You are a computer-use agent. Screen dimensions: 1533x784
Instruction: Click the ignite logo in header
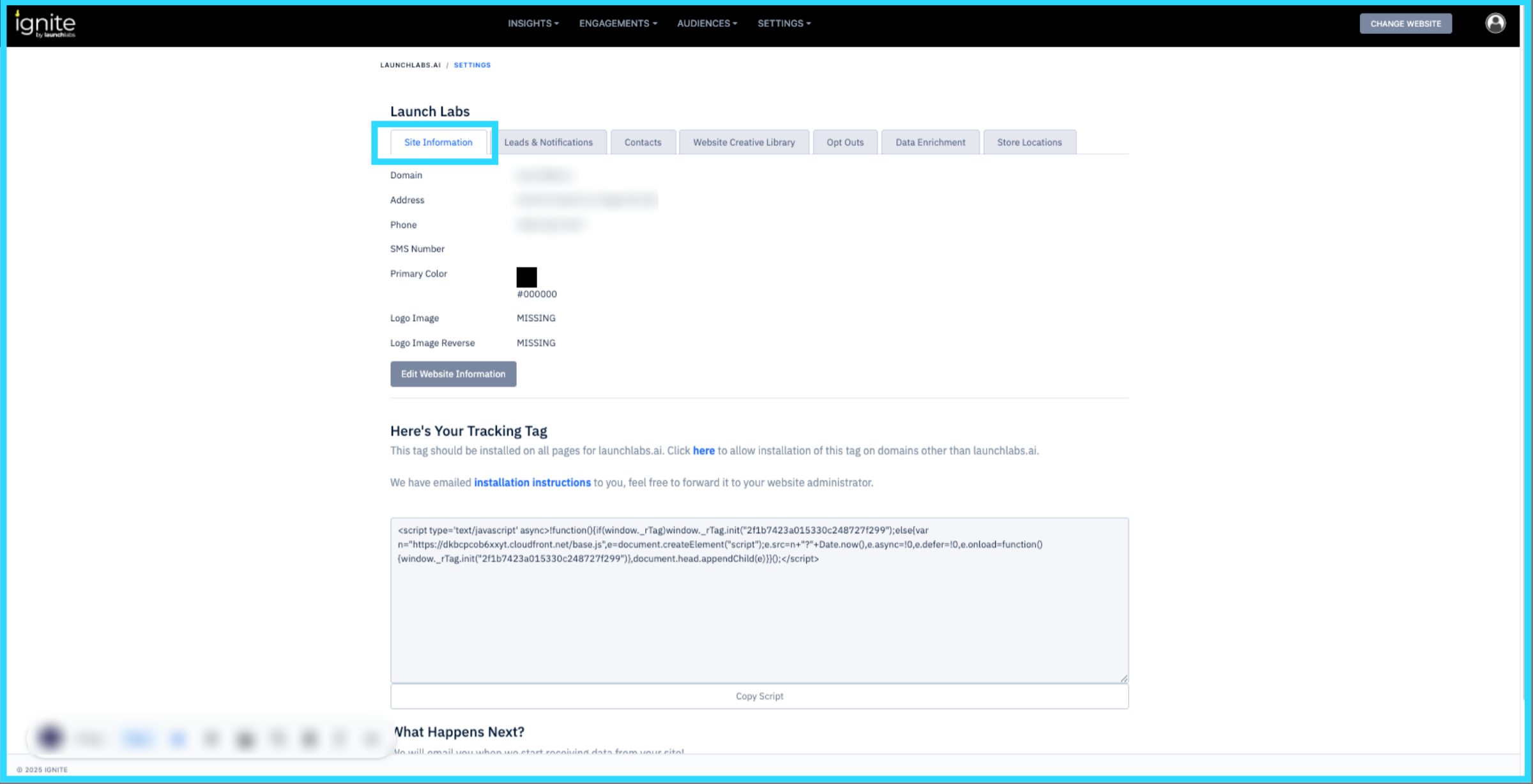pos(45,24)
